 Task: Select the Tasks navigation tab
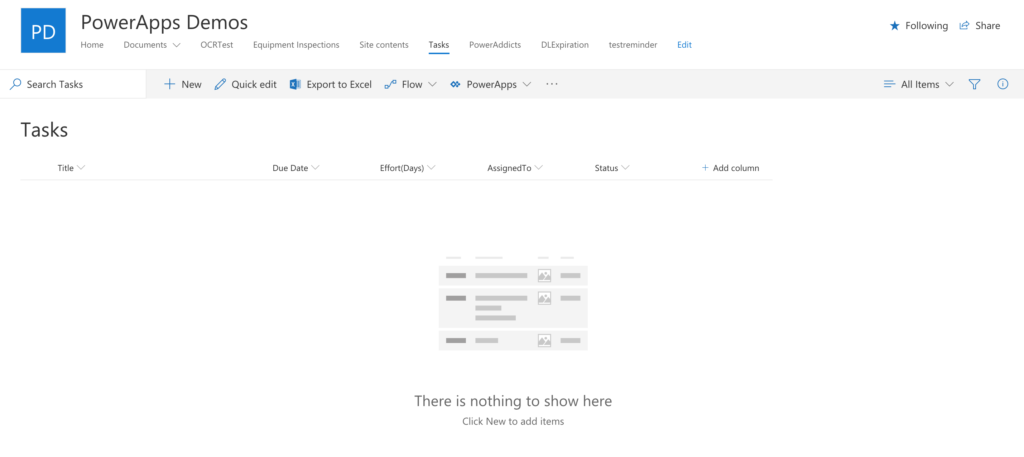click(439, 45)
